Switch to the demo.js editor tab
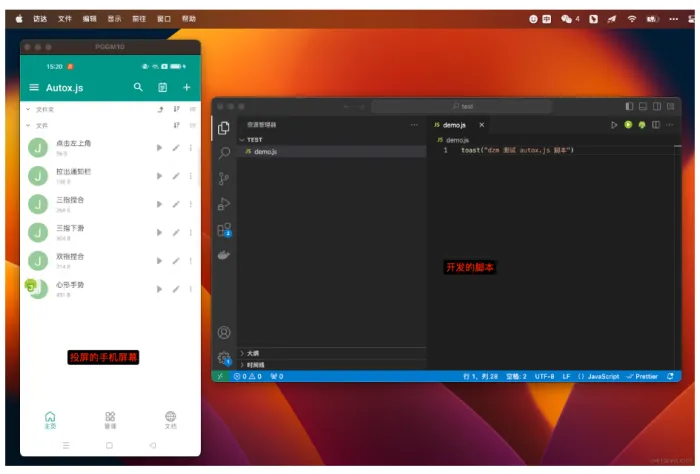Screen dimensions: 700x474 pyautogui.click(x=453, y=125)
